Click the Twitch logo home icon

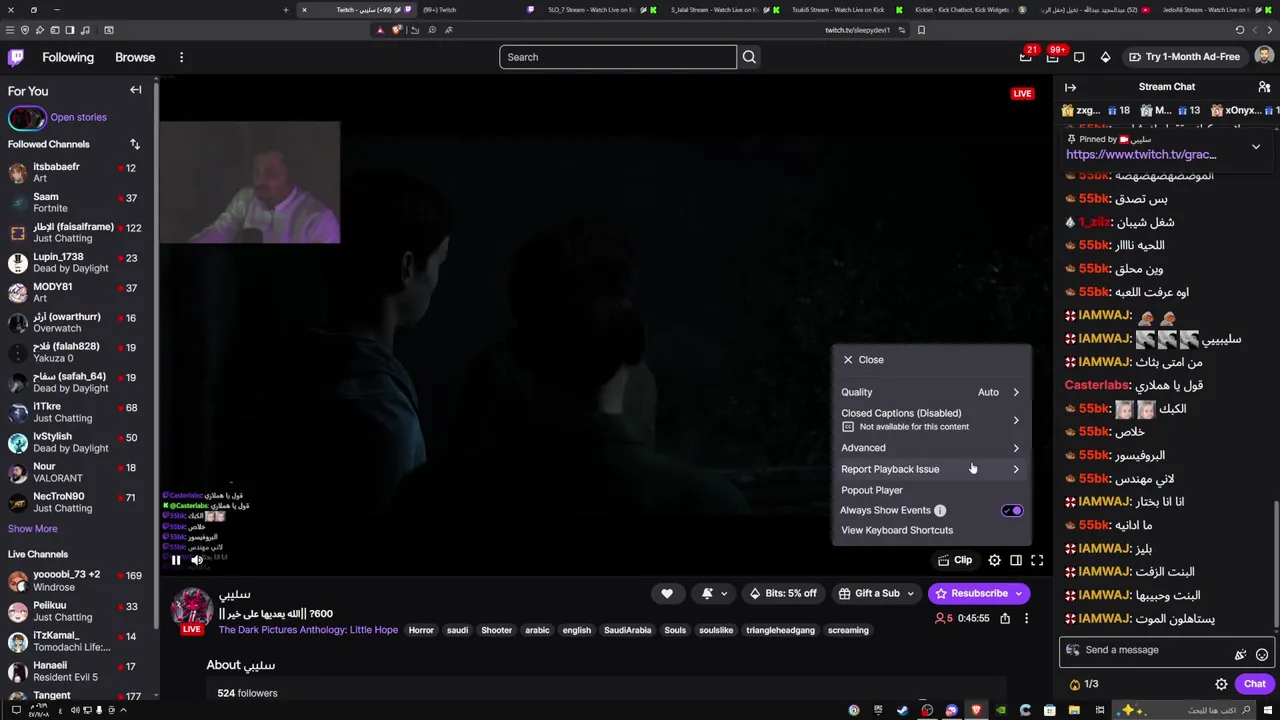[16, 57]
